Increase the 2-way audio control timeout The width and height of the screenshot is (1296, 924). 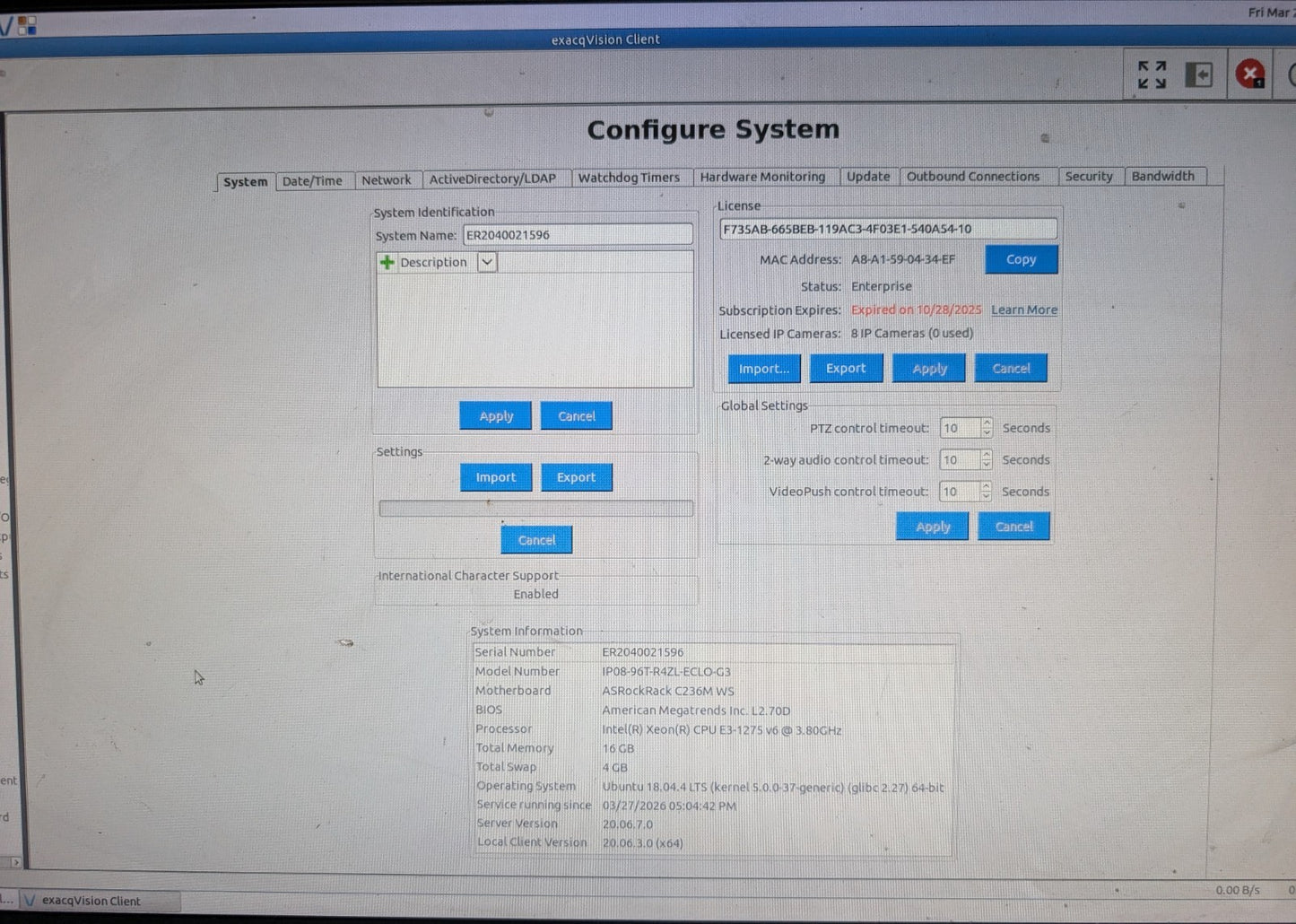(987, 455)
